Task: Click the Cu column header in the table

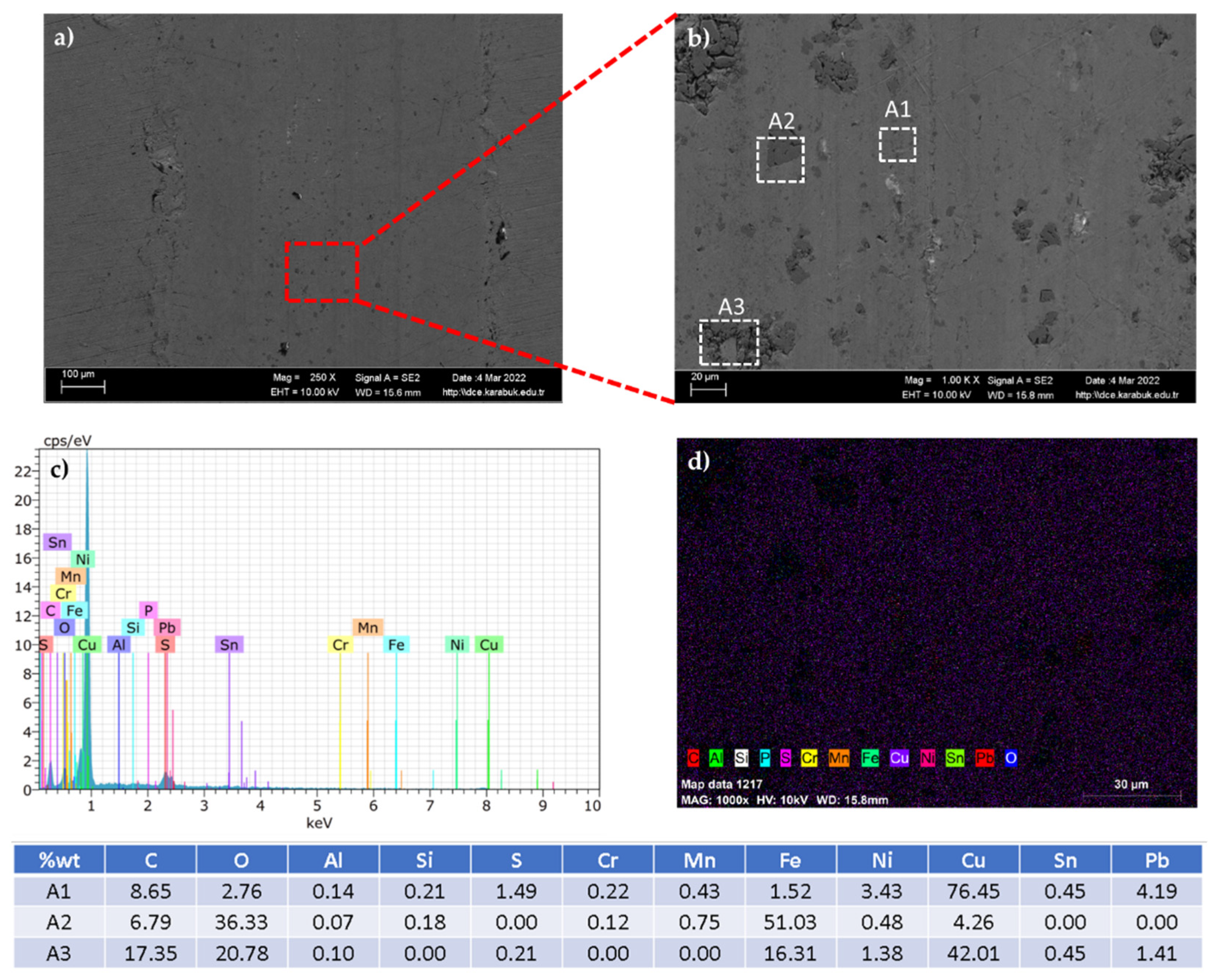Action: (973, 860)
